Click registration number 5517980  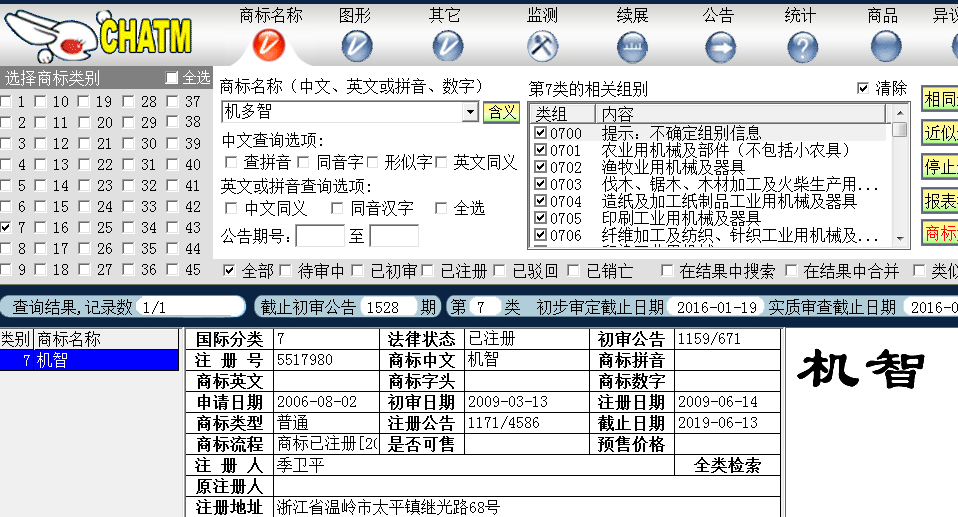(x=305, y=359)
